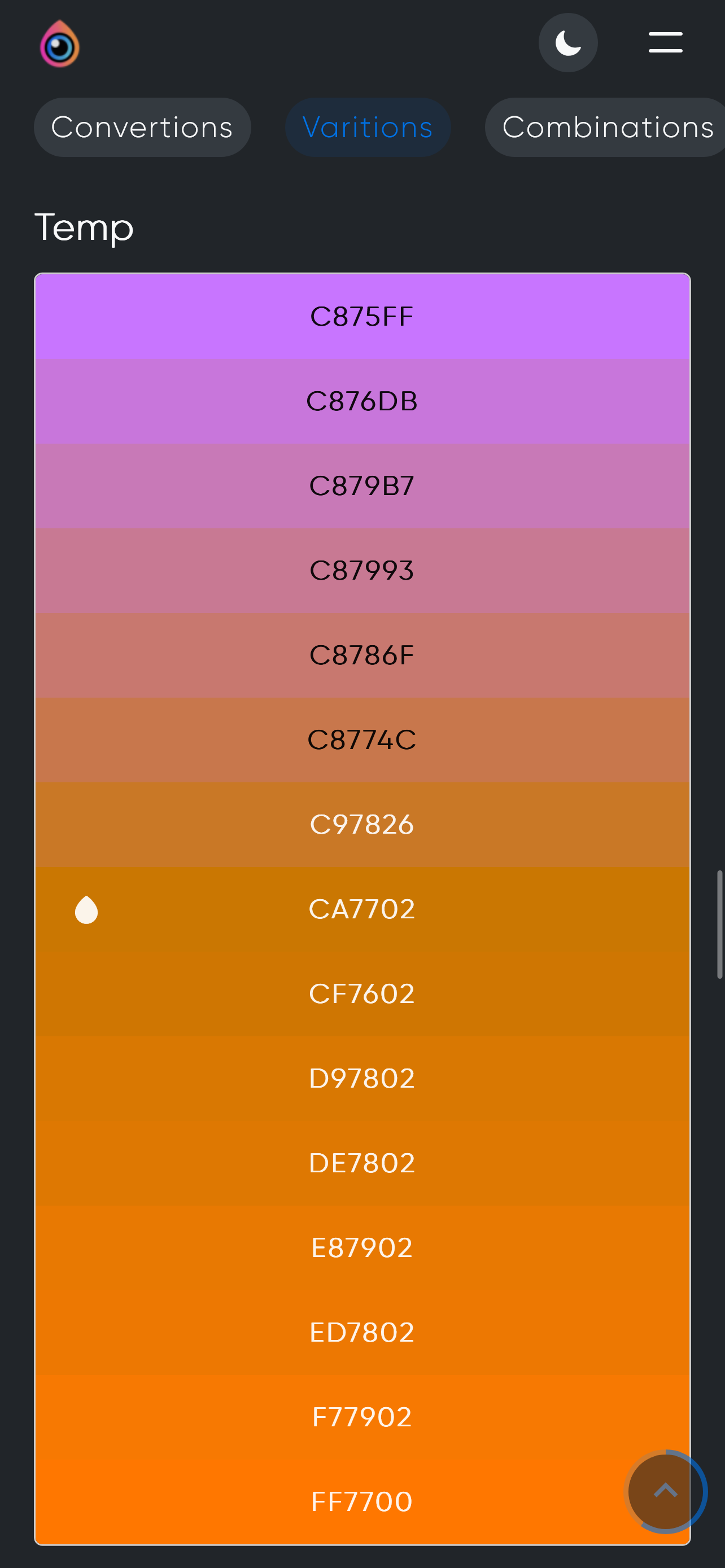Choose the C97826 color row
This screenshot has width=725, height=1568.
pos(362,824)
